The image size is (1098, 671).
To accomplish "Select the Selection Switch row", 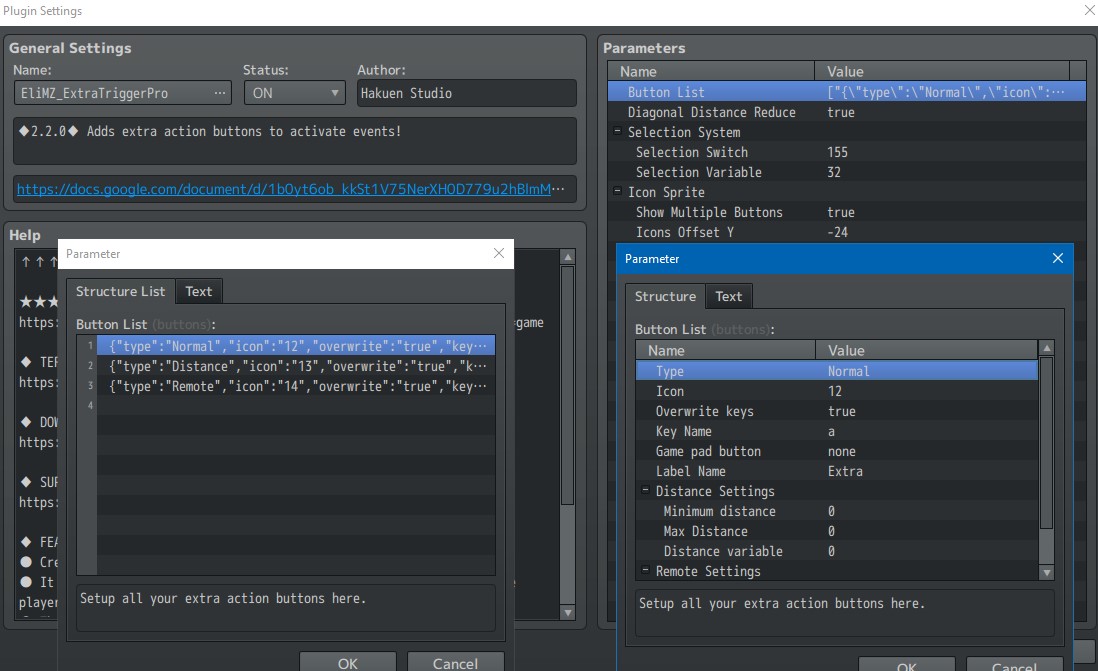I will (x=847, y=152).
